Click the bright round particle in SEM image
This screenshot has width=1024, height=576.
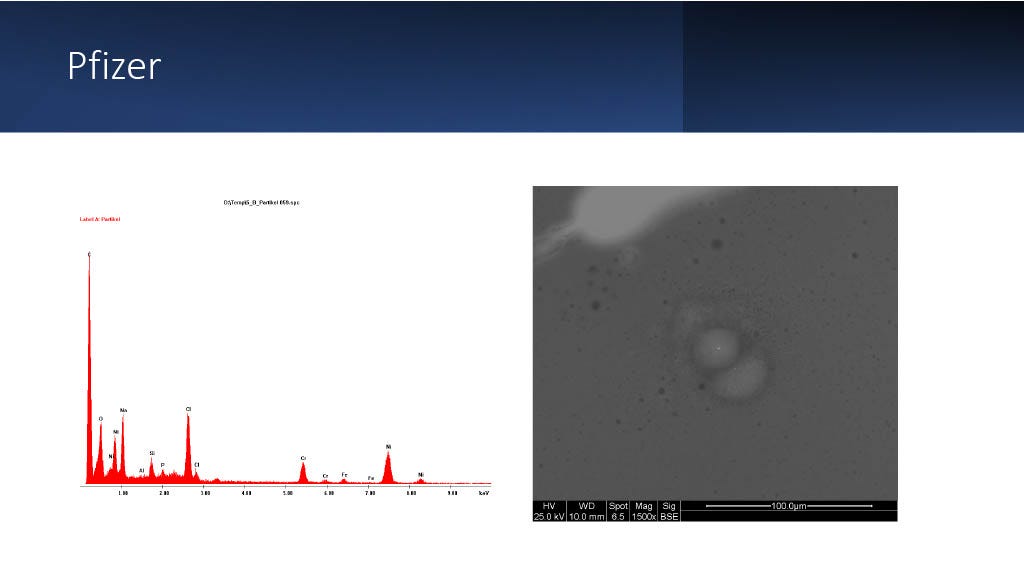(716, 347)
